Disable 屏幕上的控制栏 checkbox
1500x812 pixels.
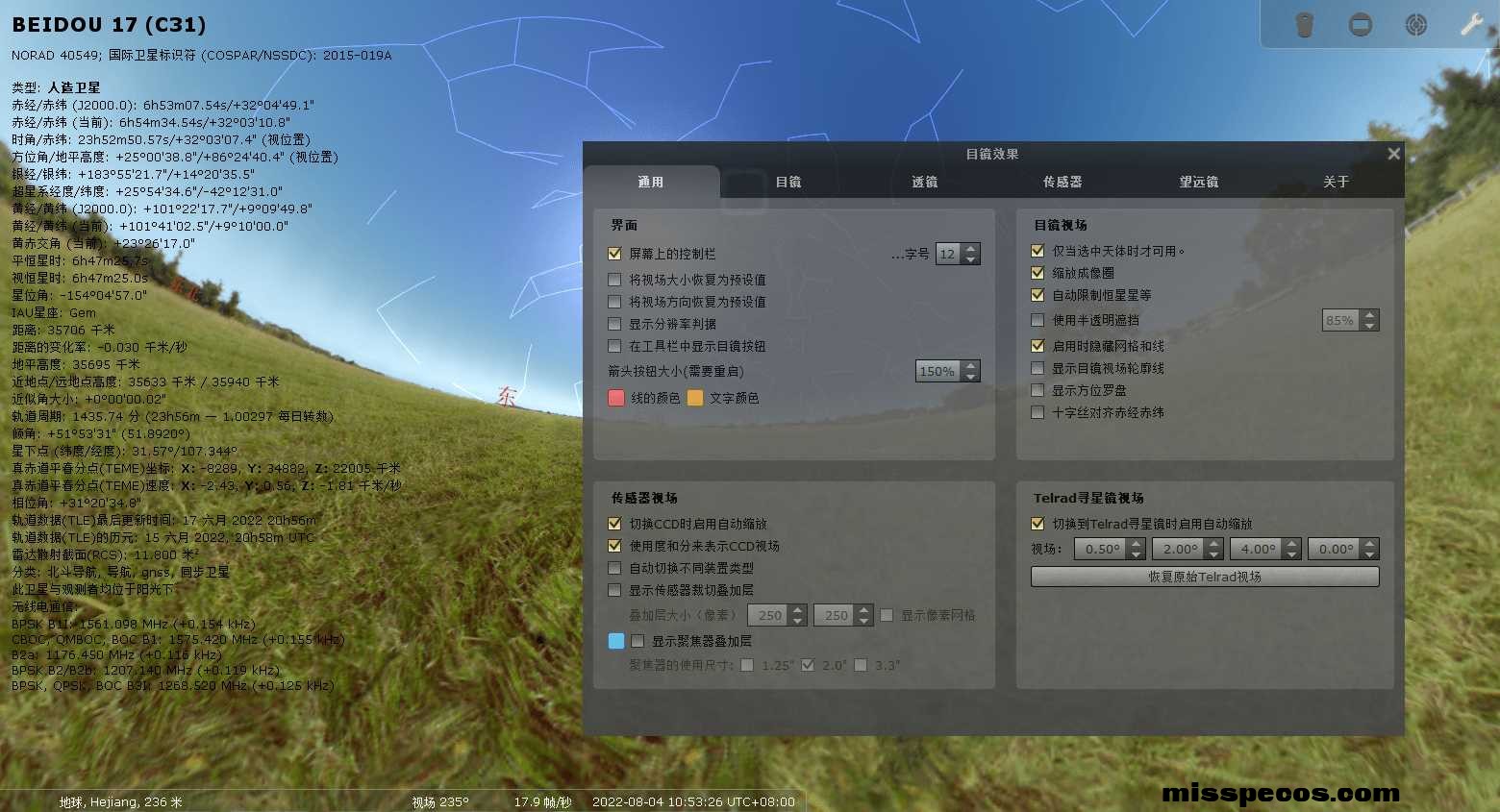click(x=615, y=254)
